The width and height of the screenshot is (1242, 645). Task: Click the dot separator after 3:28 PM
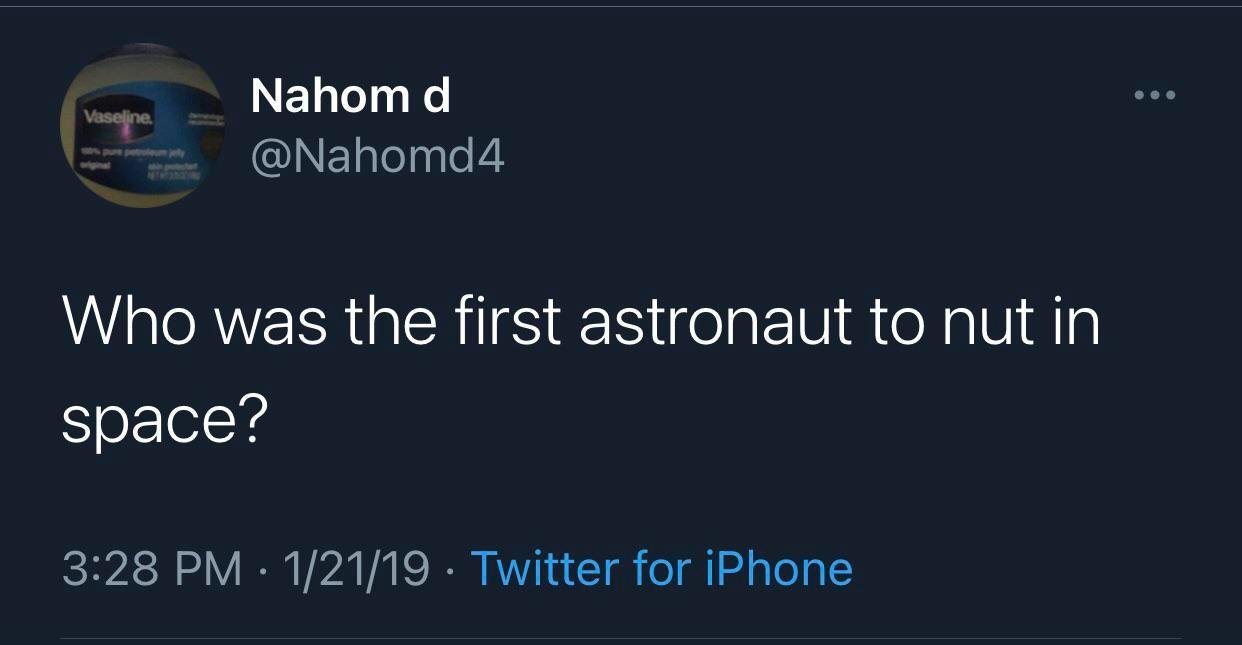263,569
